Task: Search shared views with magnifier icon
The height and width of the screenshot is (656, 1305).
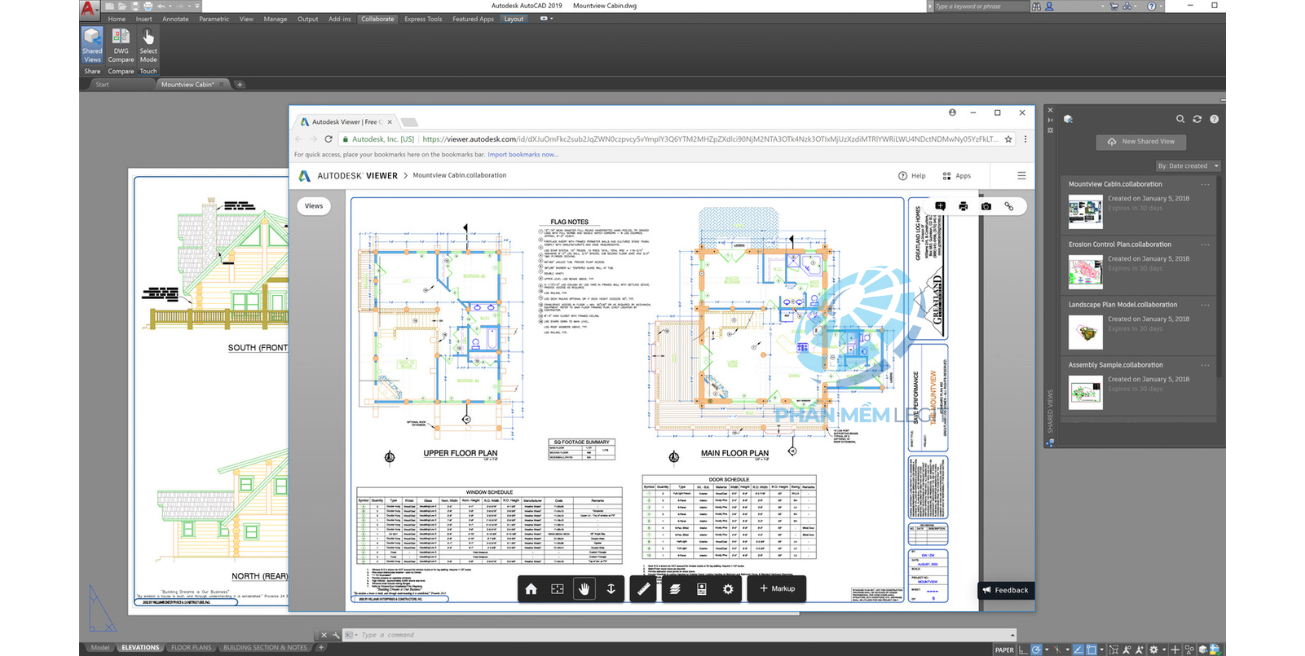Action: tap(1180, 119)
